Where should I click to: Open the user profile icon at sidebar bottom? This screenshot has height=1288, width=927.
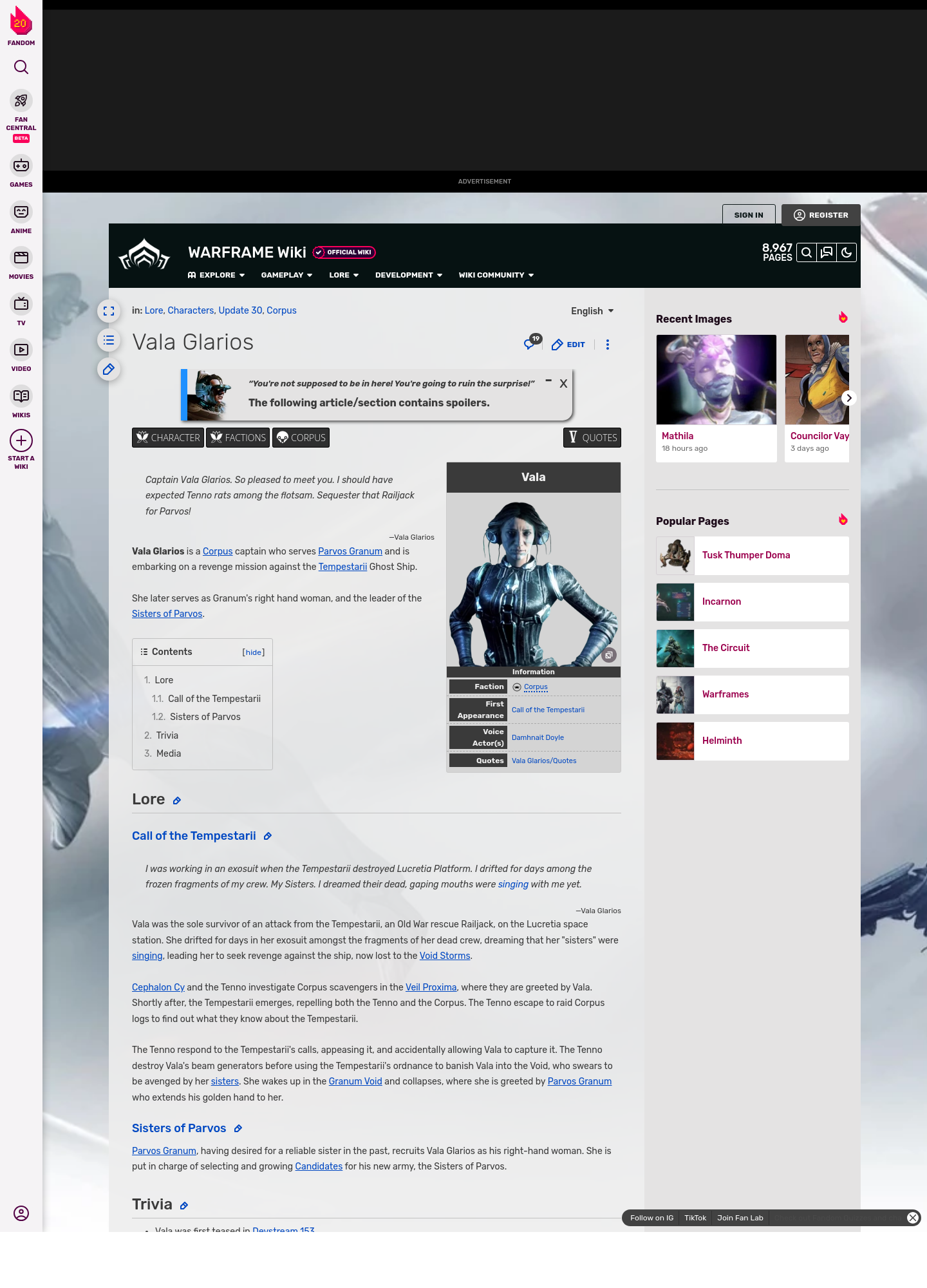[x=21, y=1213]
